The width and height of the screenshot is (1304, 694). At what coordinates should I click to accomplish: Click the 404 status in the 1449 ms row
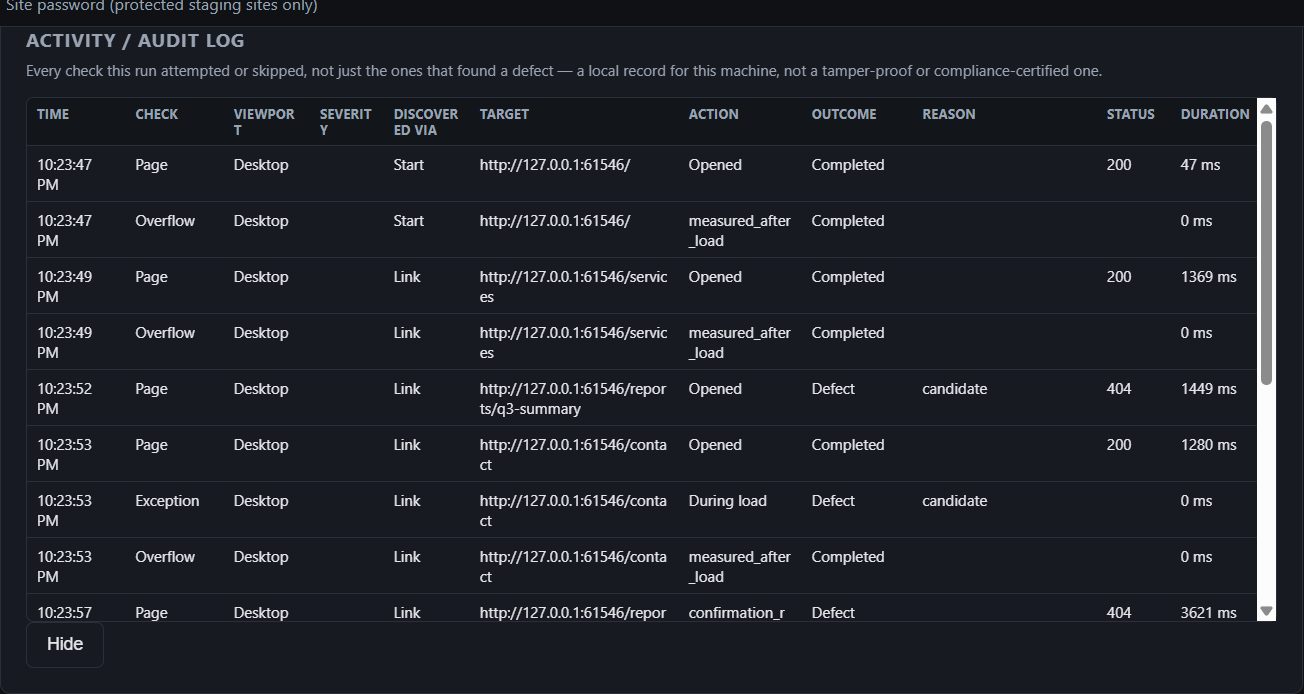1119,389
